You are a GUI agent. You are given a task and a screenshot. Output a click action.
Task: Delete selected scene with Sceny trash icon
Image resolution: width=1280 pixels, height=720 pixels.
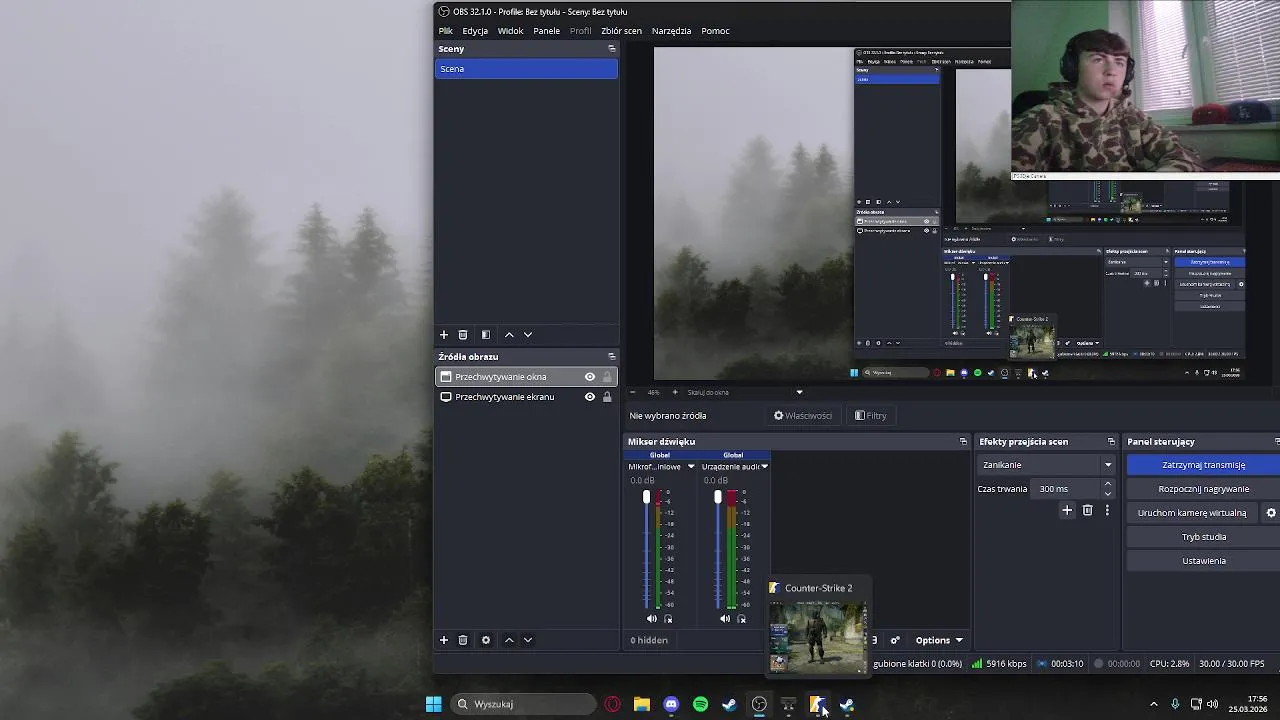(x=463, y=335)
